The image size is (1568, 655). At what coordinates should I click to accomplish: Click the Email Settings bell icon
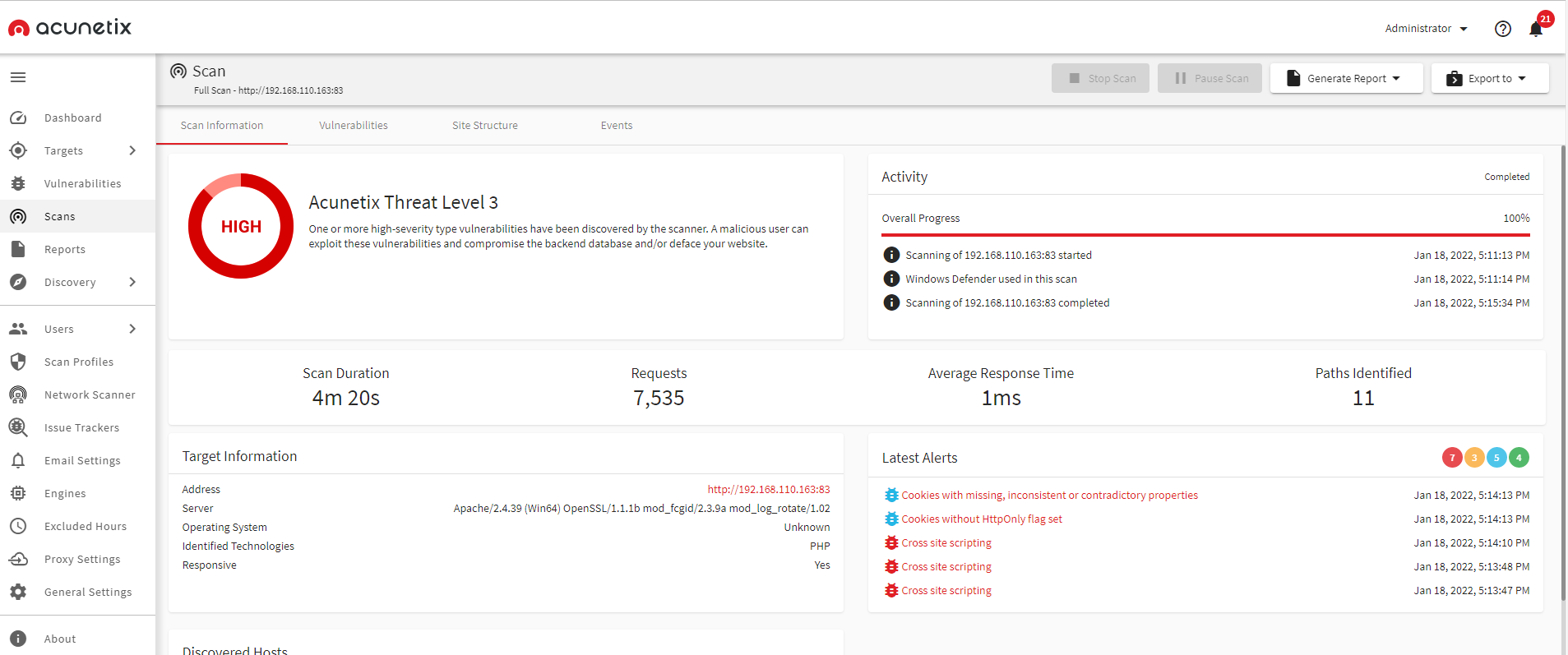click(18, 460)
